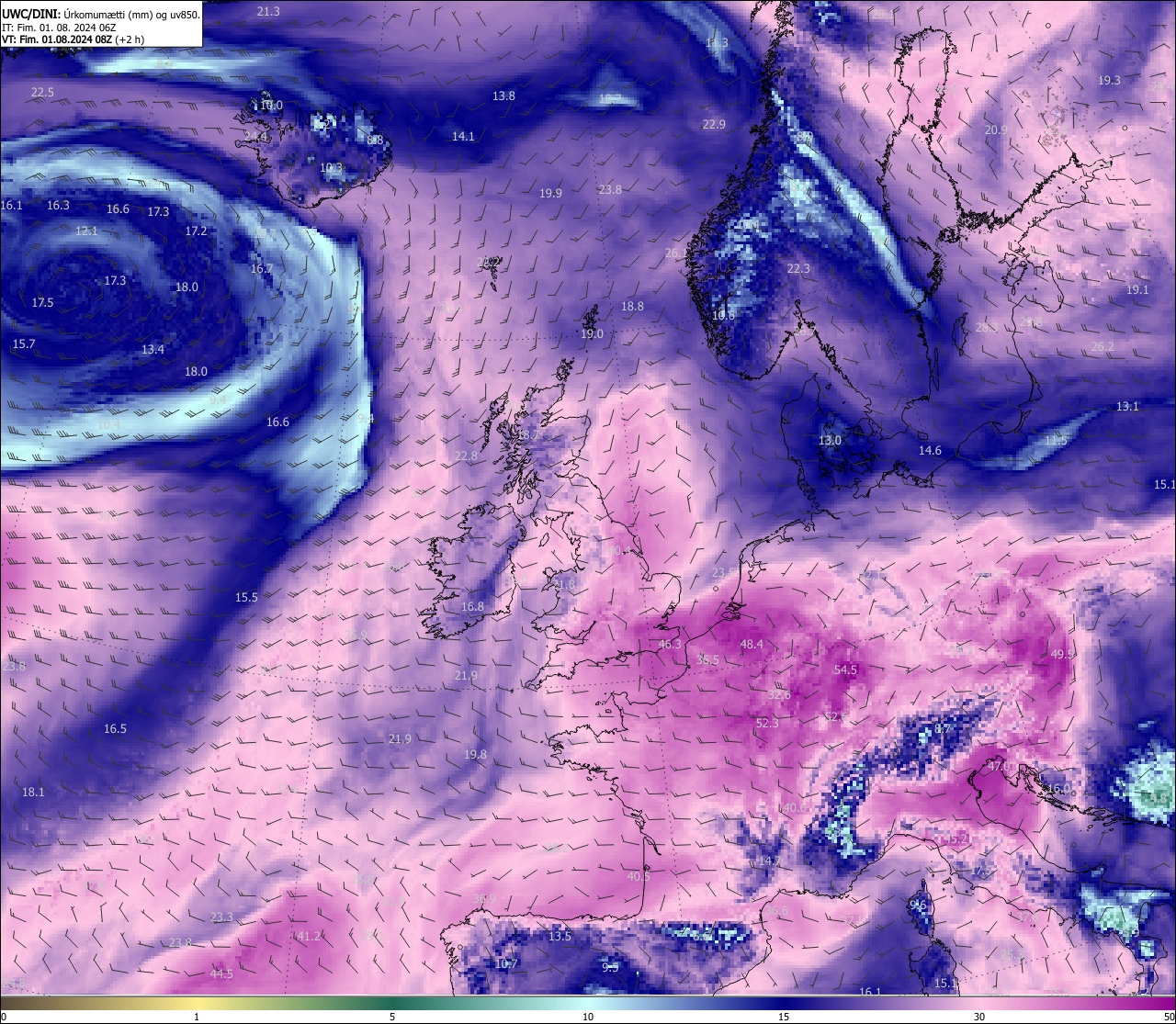
Task: Click the IT initial time 06Z line
Action: (x=59, y=28)
